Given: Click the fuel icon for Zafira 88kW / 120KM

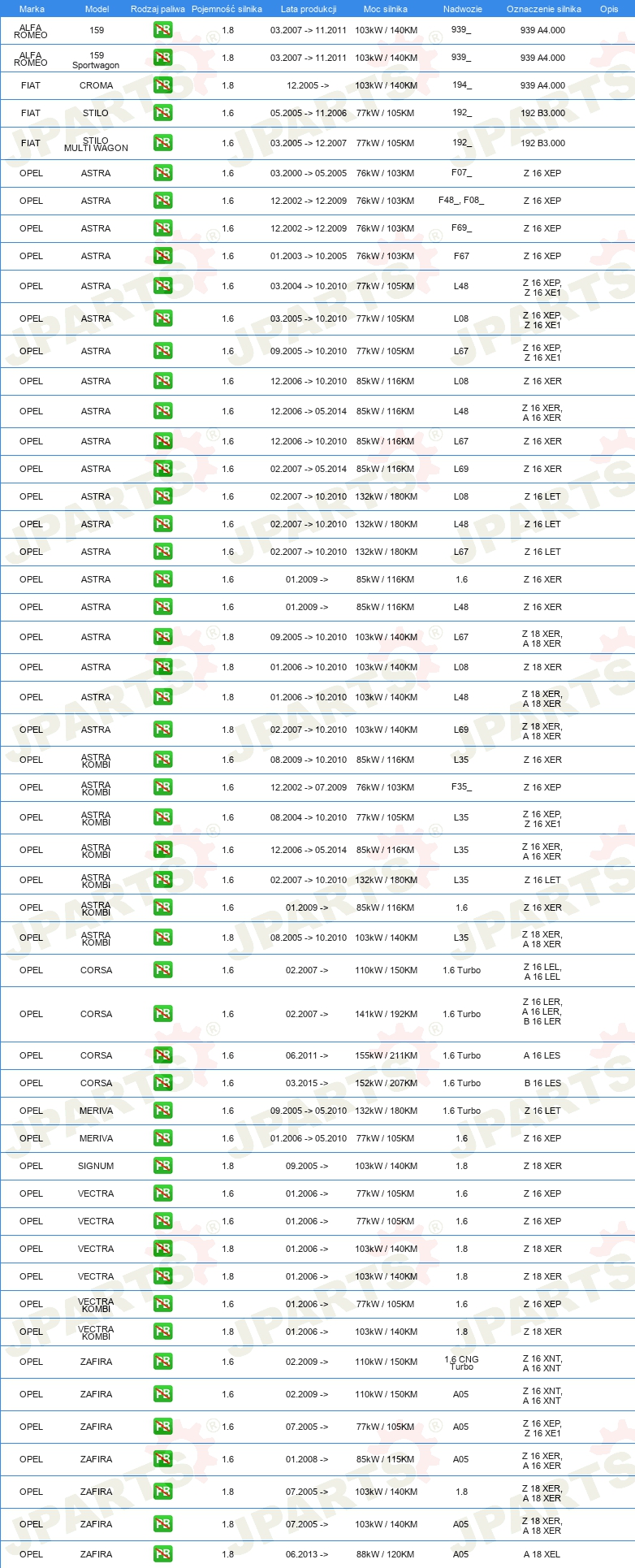Looking at the screenshot, I should [x=163, y=1554].
